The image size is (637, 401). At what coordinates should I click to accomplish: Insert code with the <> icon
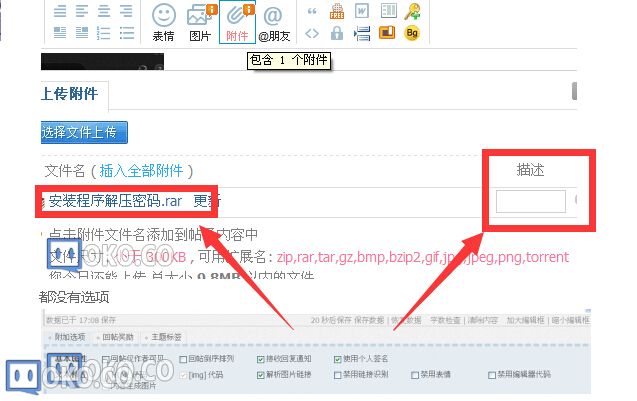coord(312,33)
